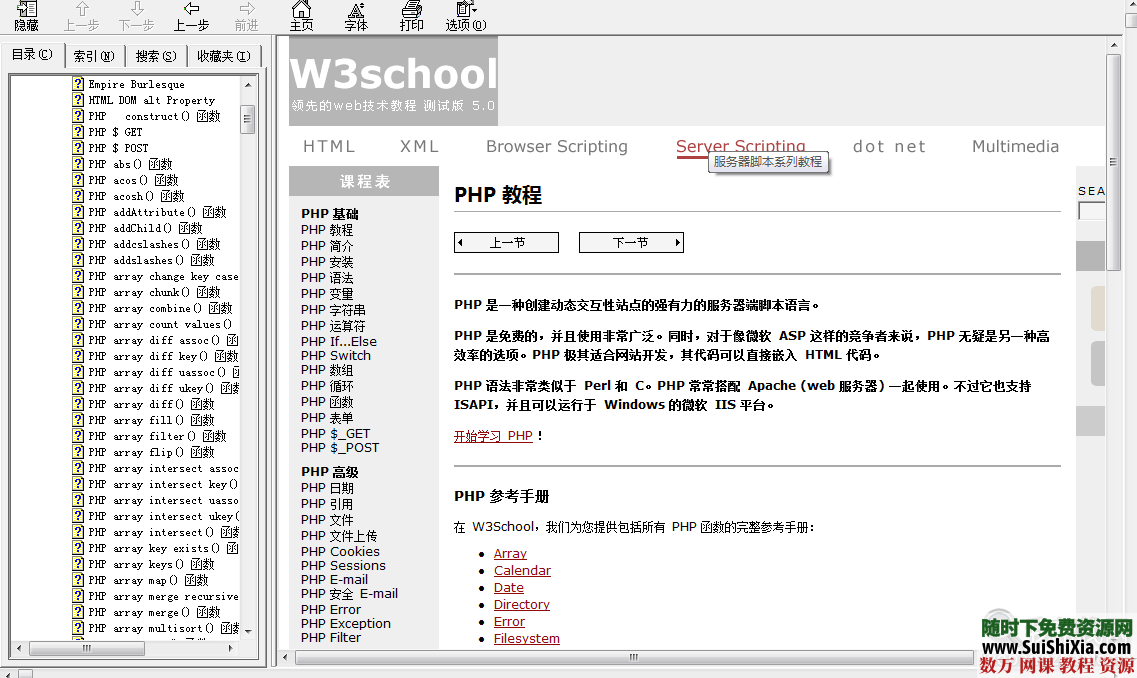Click topic icon beside PHP array combine()

(x=78, y=308)
